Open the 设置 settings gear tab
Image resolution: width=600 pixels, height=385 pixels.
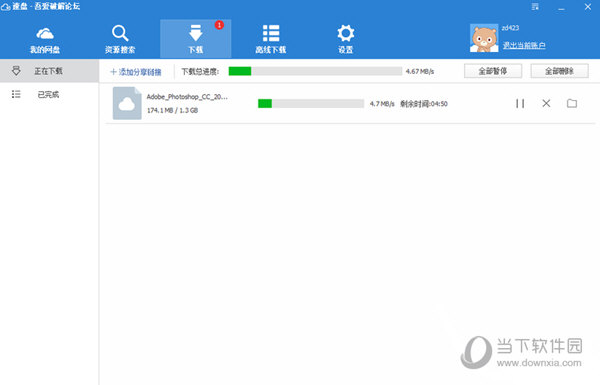(x=346, y=39)
